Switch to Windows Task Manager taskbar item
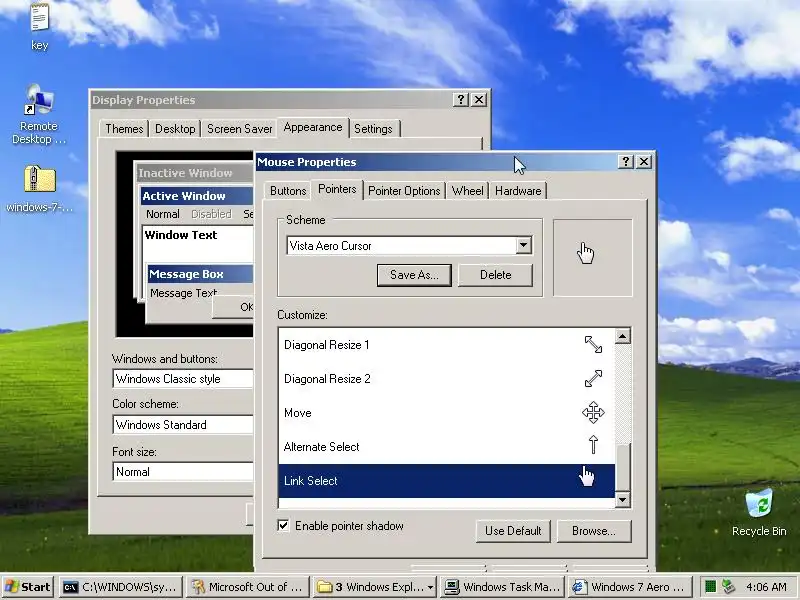This screenshot has width=800, height=600. point(502,587)
